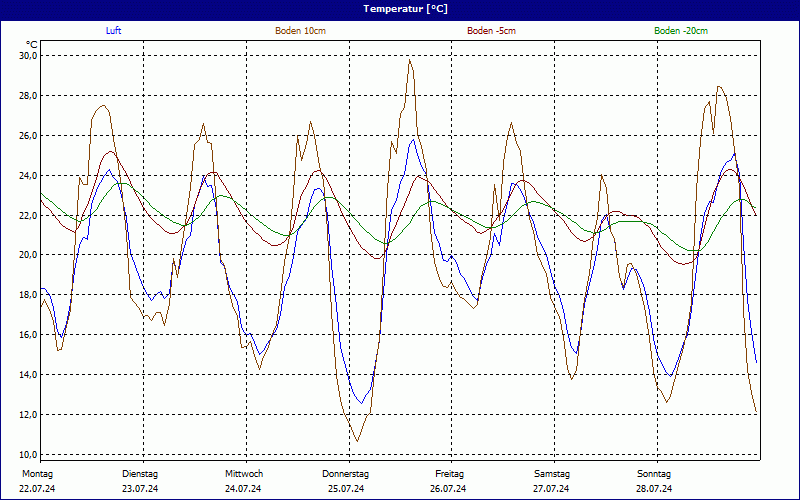Select the Boden -20cm legend entry
This screenshot has width=800, height=500.
point(681,31)
